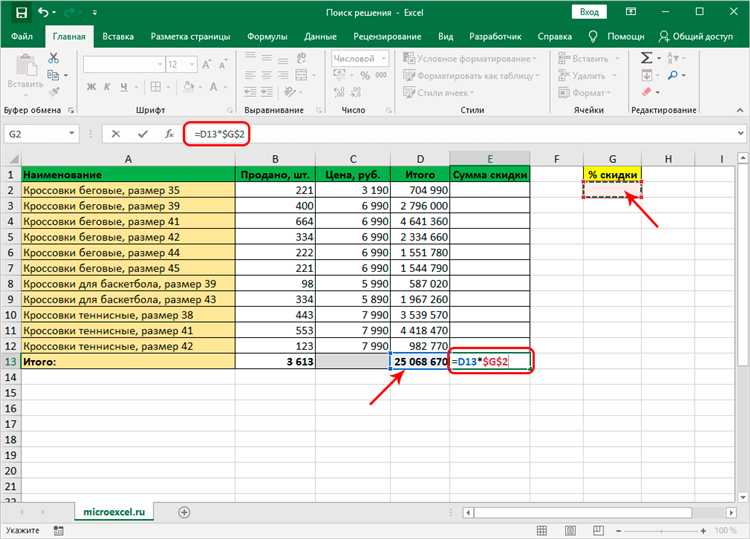Image resolution: width=750 pixels, height=539 pixels.
Task: Open the Name Box dropdown arrow
Action: (72, 133)
